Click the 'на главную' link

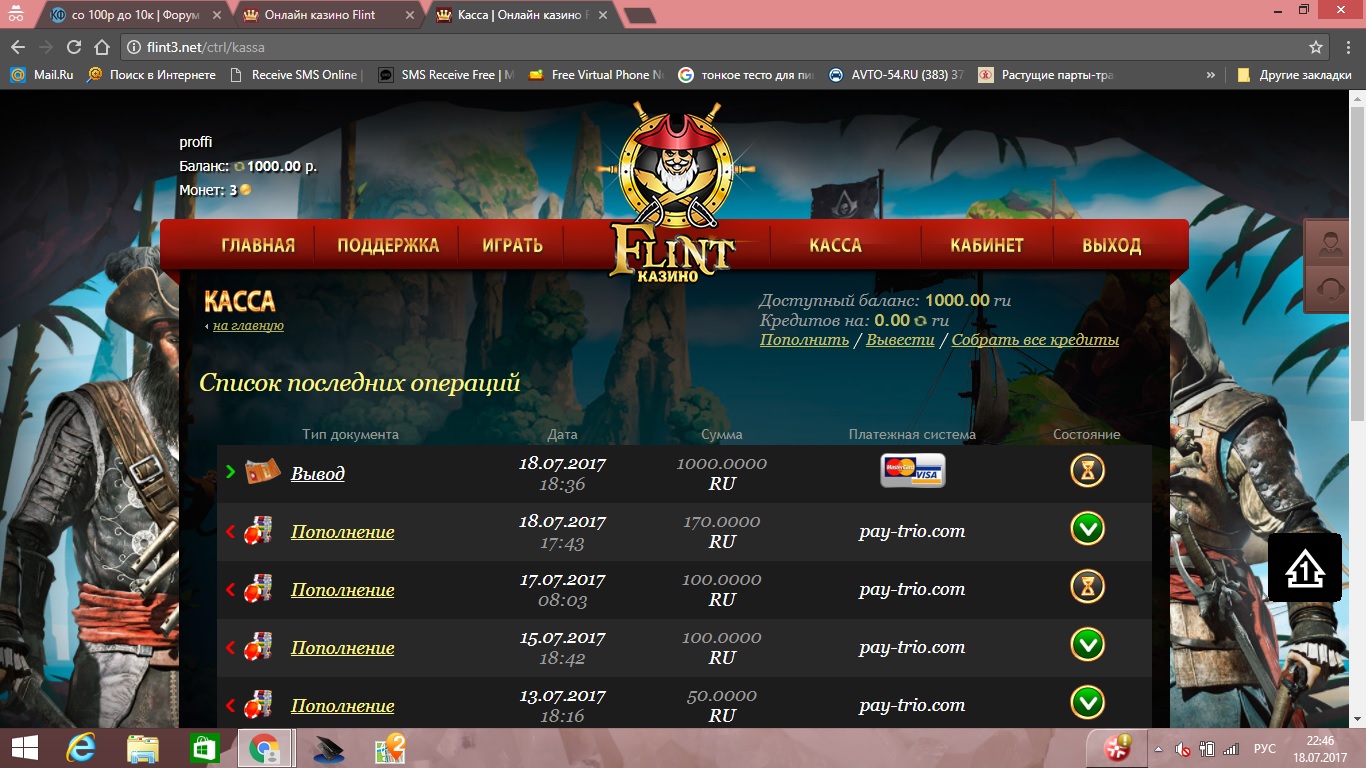point(248,326)
